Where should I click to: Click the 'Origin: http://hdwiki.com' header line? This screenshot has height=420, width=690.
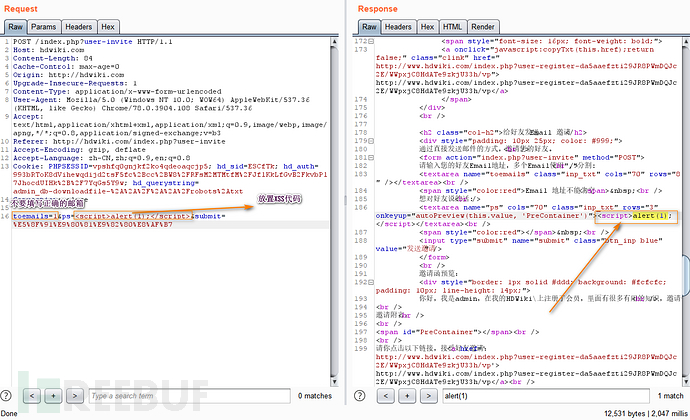[68, 75]
